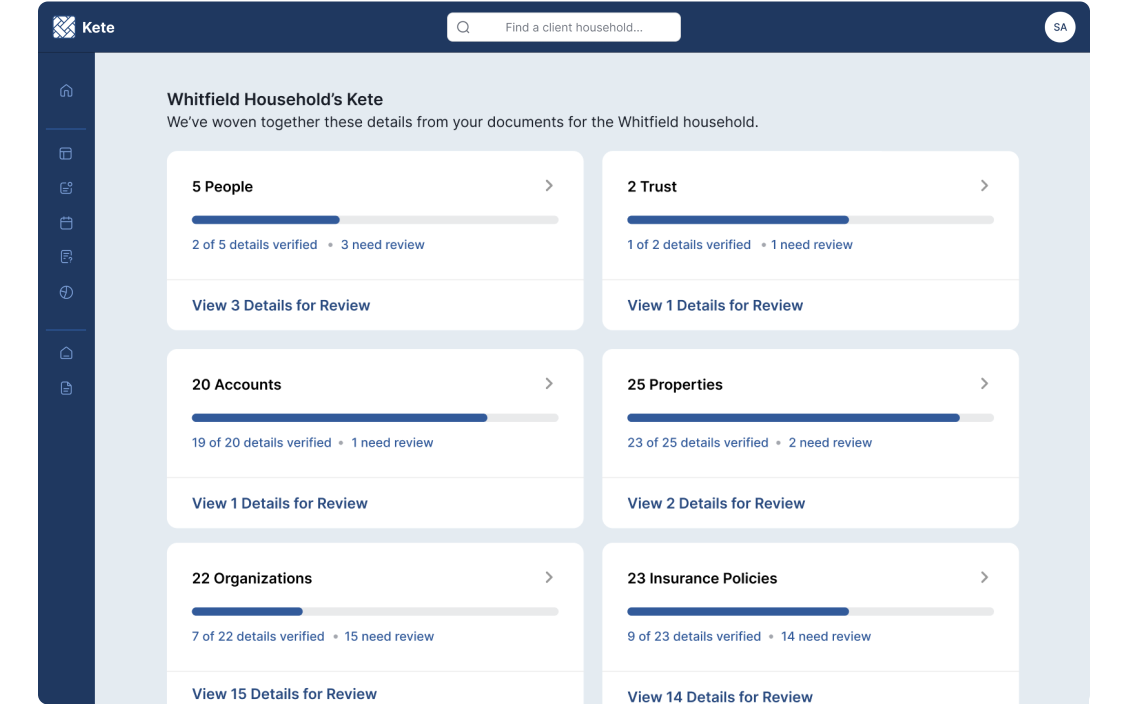This screenshot has width=1128, height=704.
Task: Expand the 20 Accounts card chevron
Action: [549, 383]
